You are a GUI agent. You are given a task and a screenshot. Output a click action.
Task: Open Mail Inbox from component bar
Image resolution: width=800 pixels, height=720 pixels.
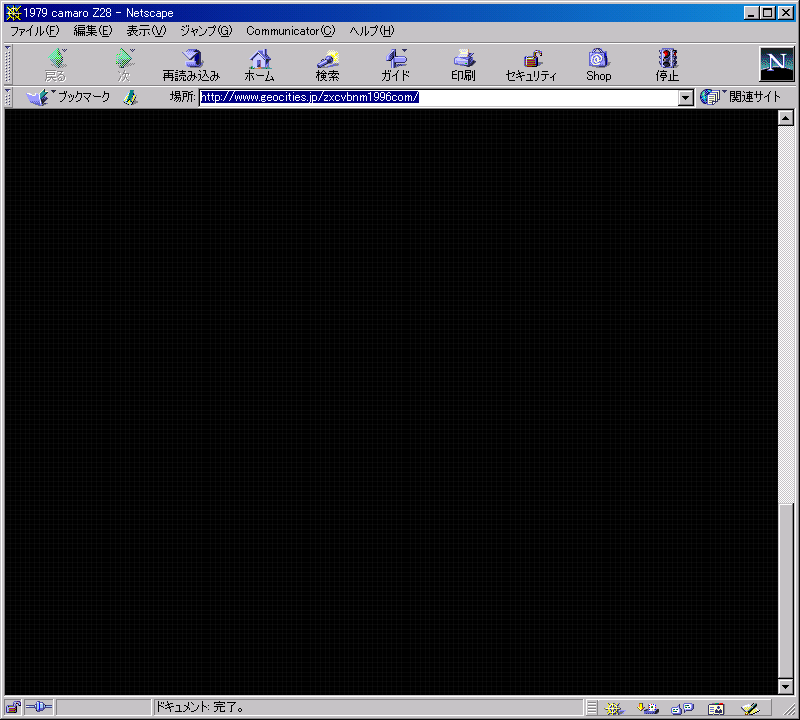click(x=648, y=708)
